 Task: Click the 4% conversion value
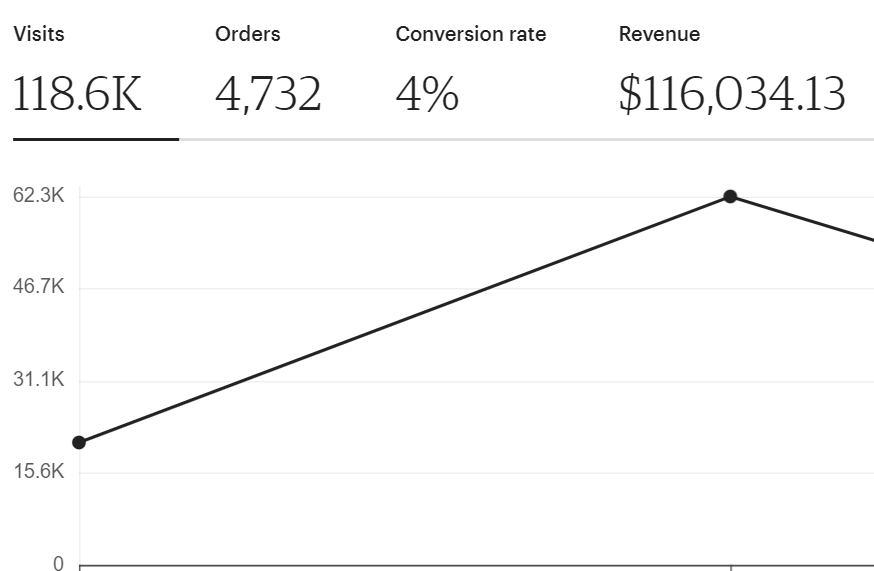click(x=427, y=94)
